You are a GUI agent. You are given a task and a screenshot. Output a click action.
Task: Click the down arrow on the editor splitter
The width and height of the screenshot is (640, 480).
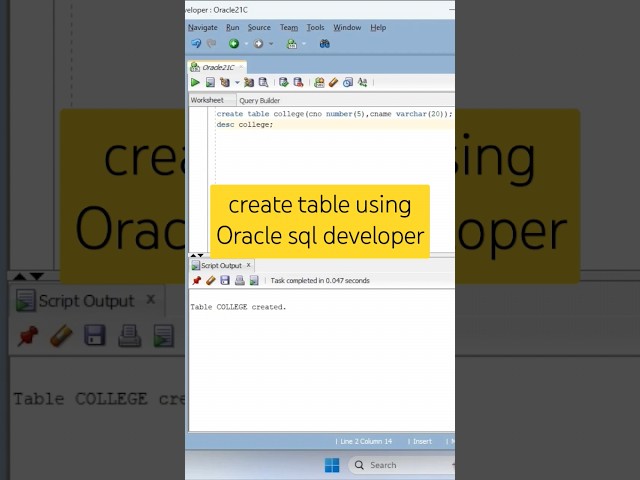[x=200, y=255]
